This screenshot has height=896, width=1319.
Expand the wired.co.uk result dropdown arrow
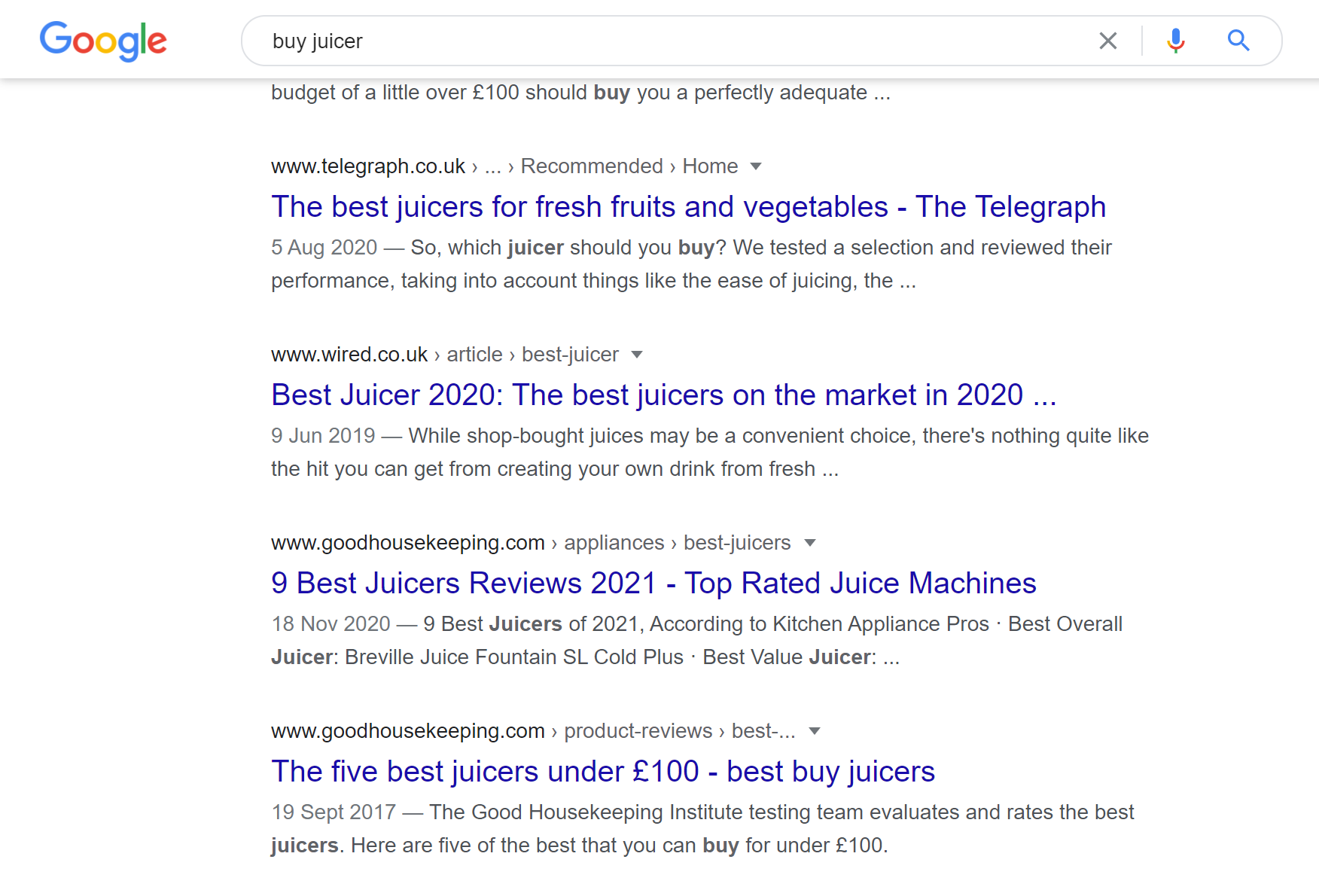pyautogui.click(x=637, y=355)
